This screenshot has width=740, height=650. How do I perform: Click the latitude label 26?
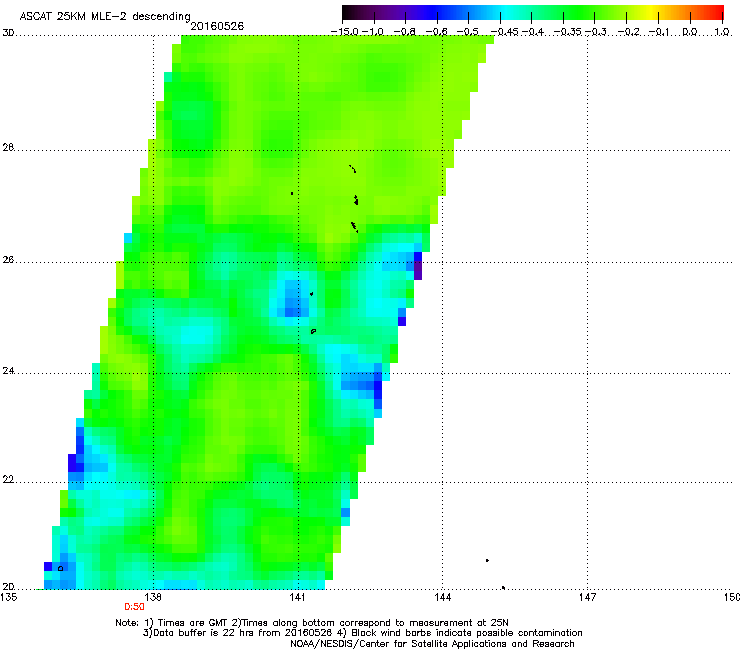(x=8, y=260)
